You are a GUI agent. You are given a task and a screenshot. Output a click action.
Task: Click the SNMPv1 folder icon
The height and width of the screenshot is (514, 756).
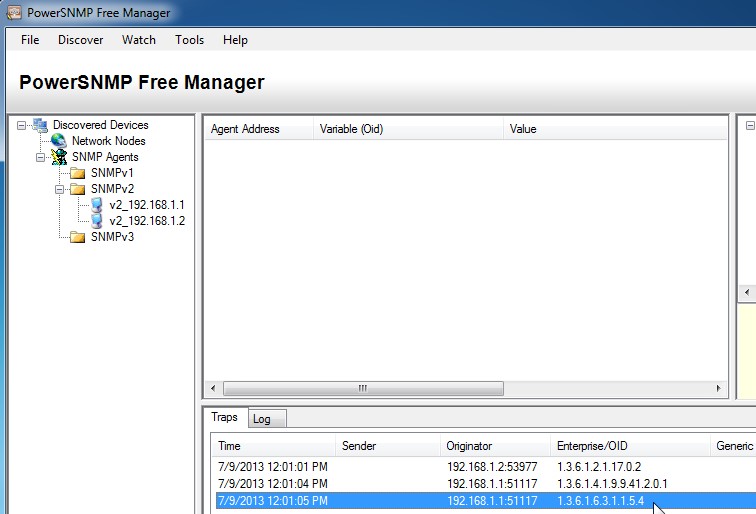pos(78,173)
